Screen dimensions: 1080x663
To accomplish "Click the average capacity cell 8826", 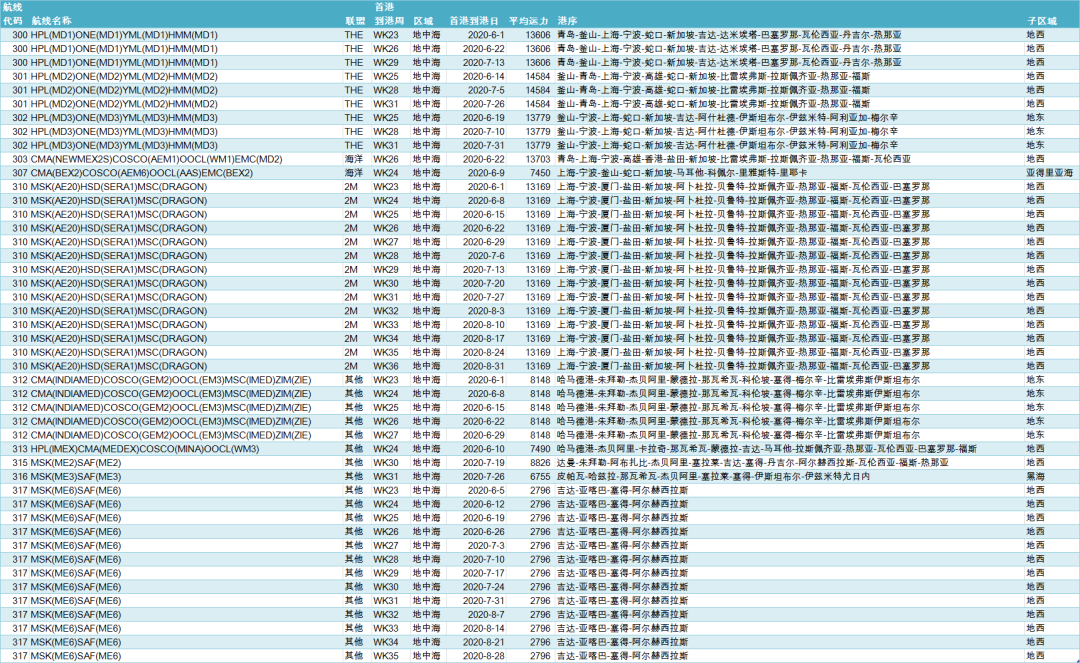I will coord(540,463).
